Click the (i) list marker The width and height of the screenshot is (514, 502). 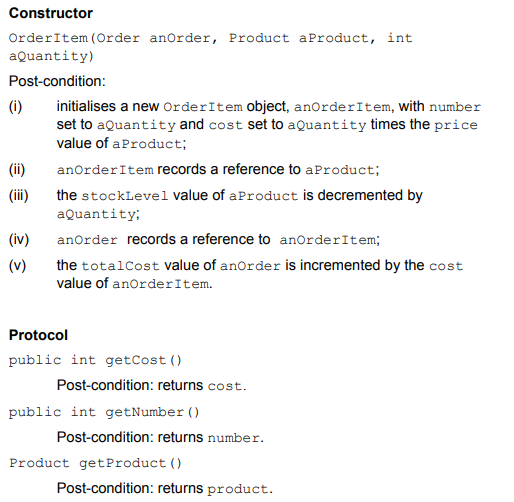15,106
